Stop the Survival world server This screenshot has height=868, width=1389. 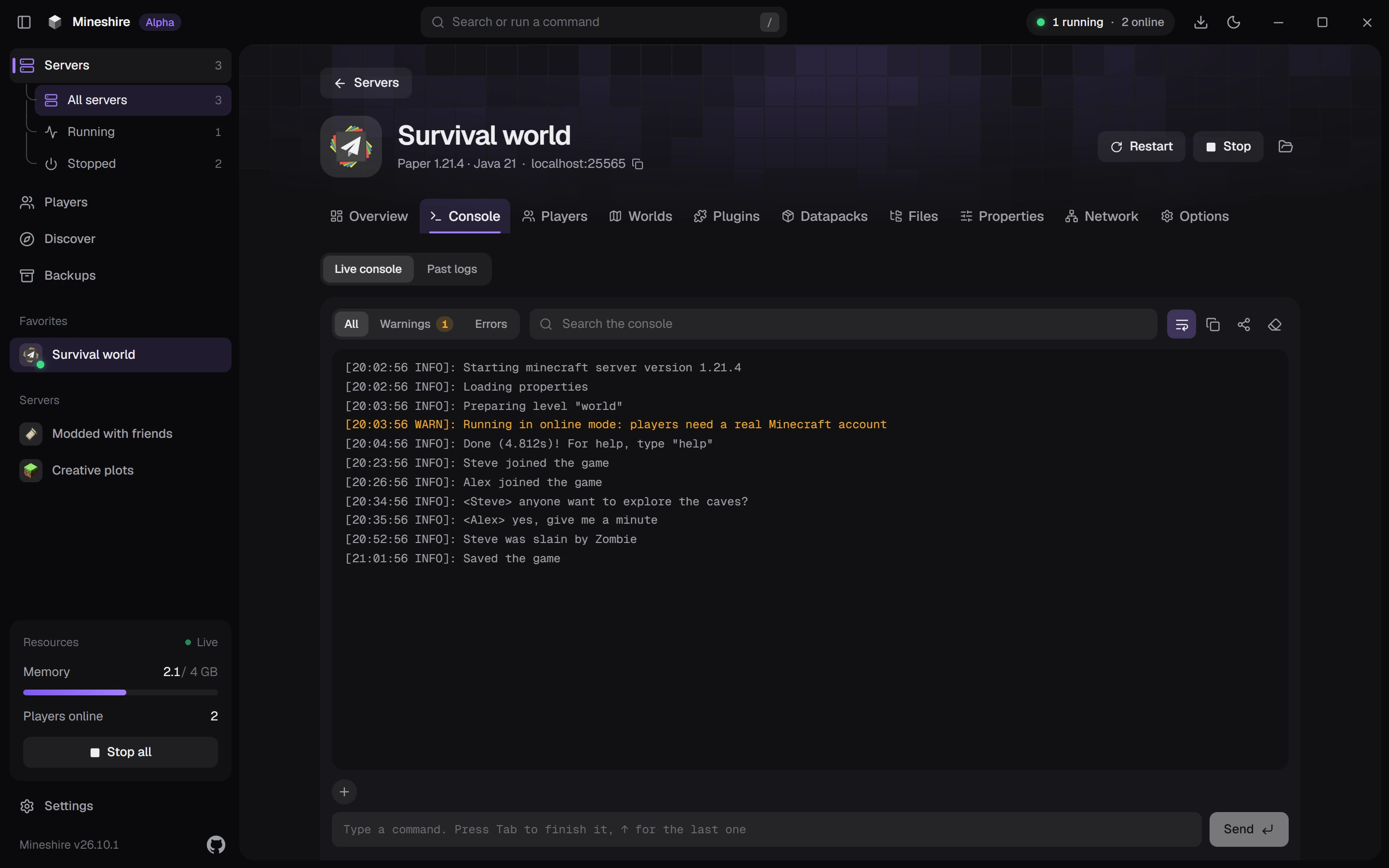click(1228, 147)
